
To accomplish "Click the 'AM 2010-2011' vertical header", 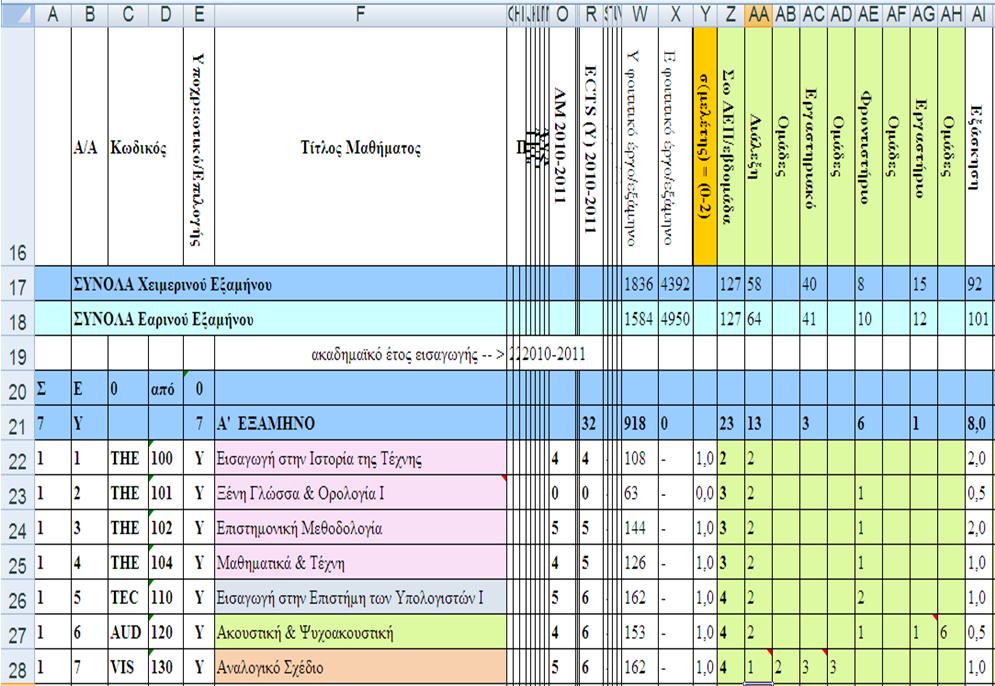I will [x=560, y=147].
